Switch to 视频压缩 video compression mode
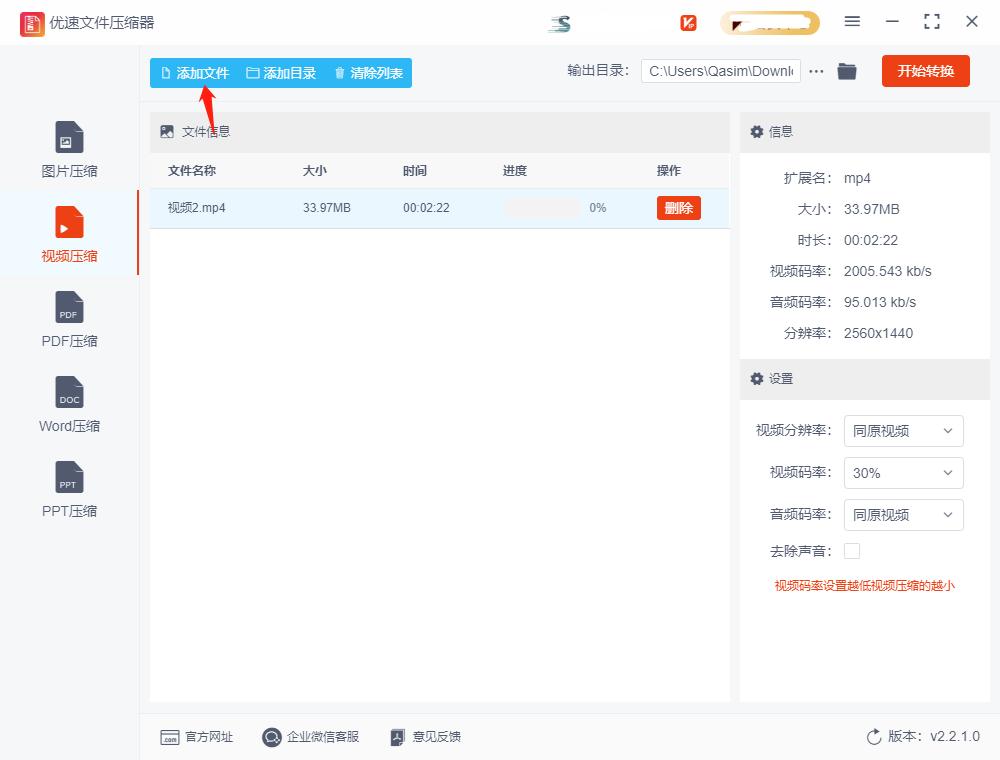Viewport: 1000px width, 760px height. pyautogui.click(x=68, y=232)
